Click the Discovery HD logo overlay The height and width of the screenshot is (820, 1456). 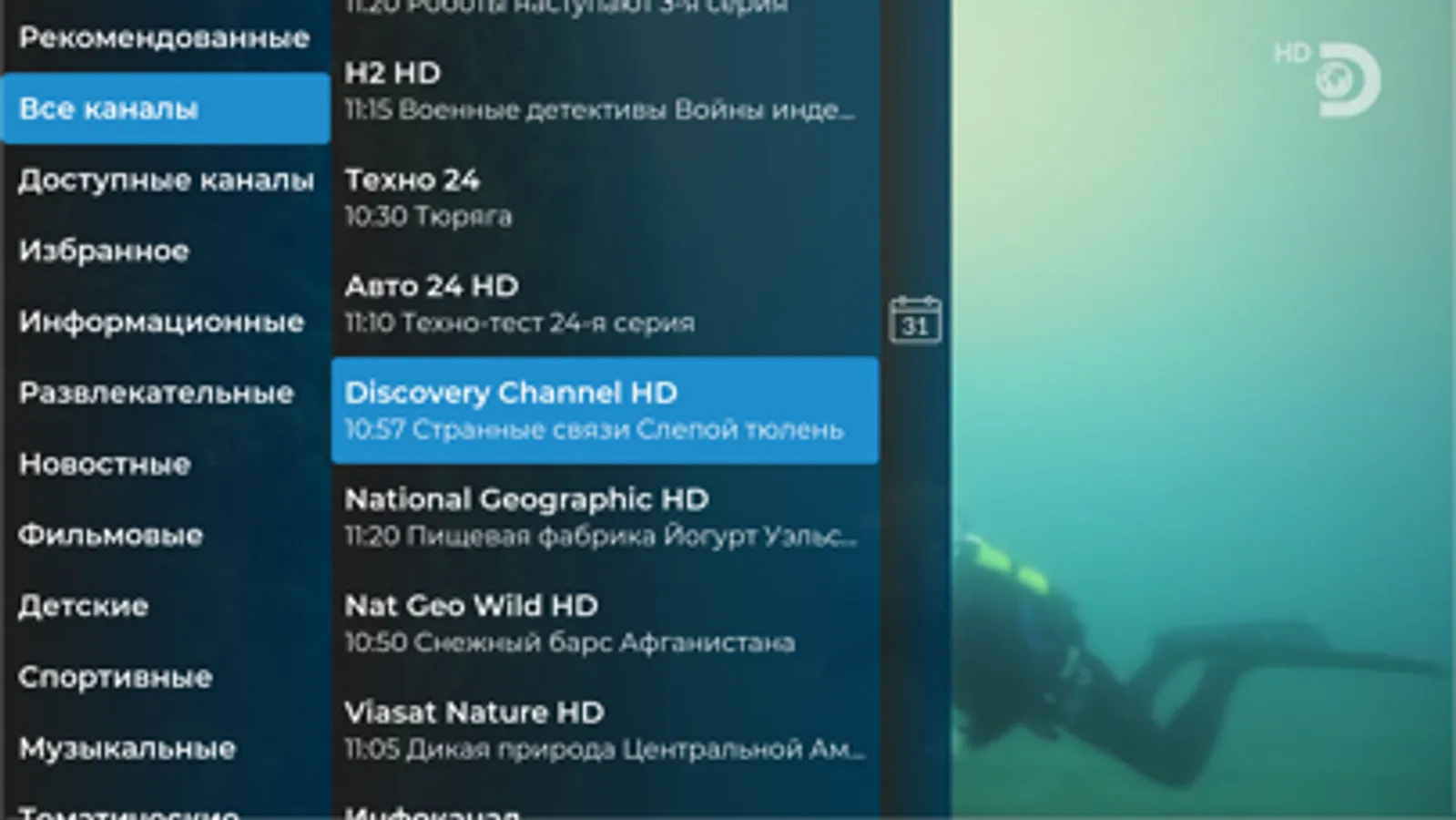[x=1328, y=79]
